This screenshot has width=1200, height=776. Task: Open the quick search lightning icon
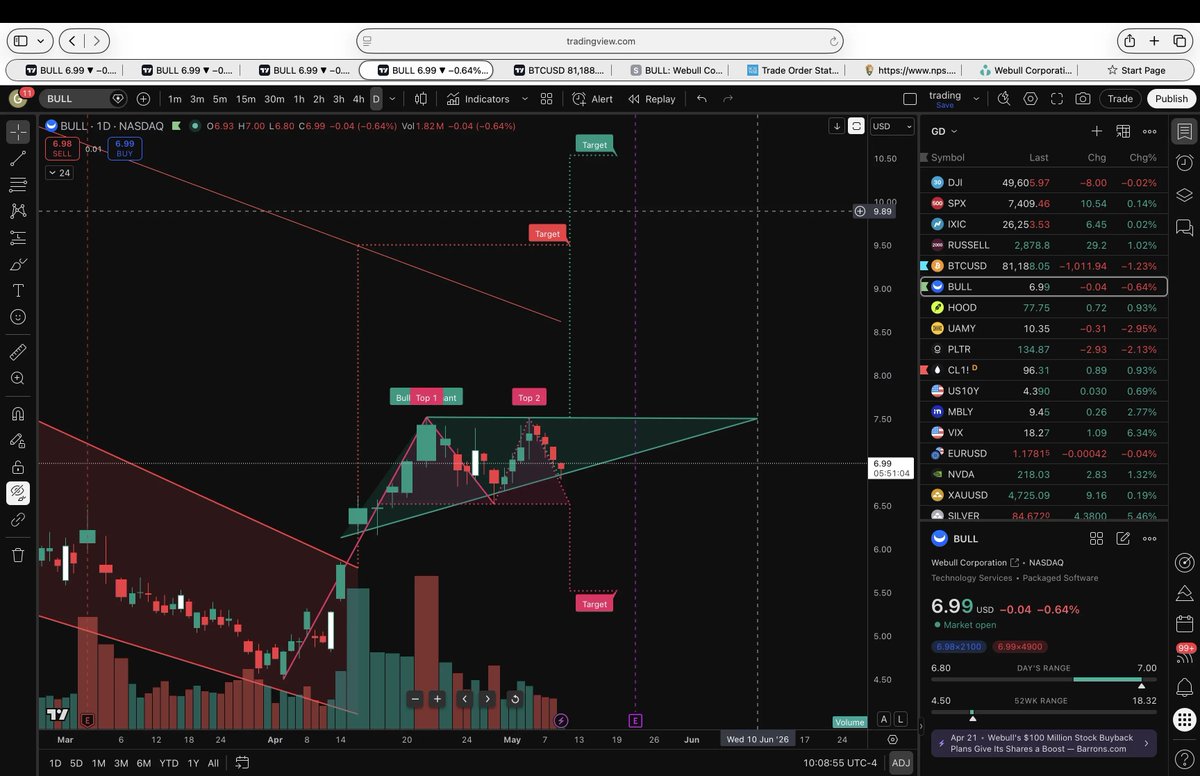(1005, 99)
